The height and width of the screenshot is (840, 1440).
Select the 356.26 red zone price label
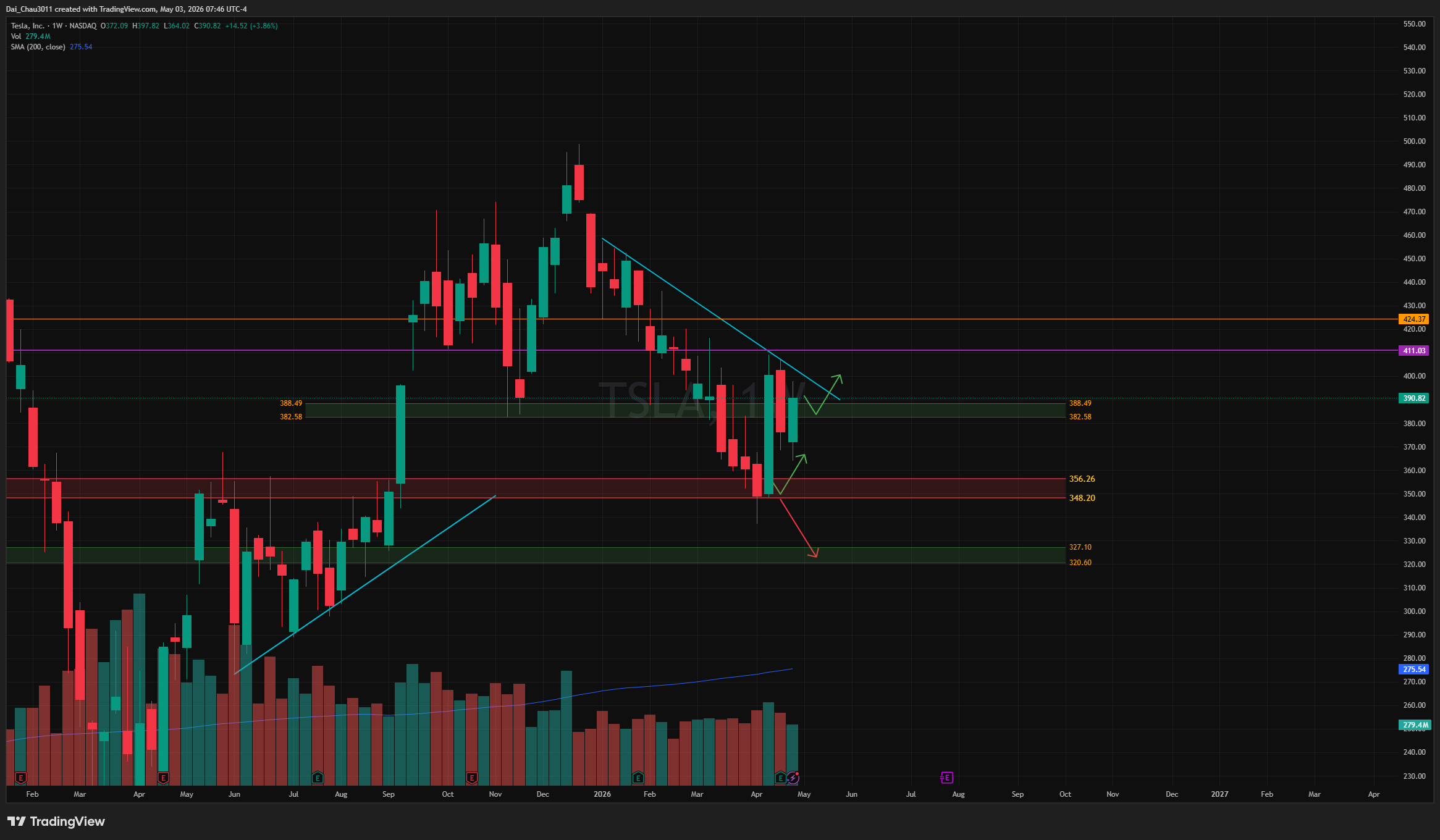click(1082, 479)
